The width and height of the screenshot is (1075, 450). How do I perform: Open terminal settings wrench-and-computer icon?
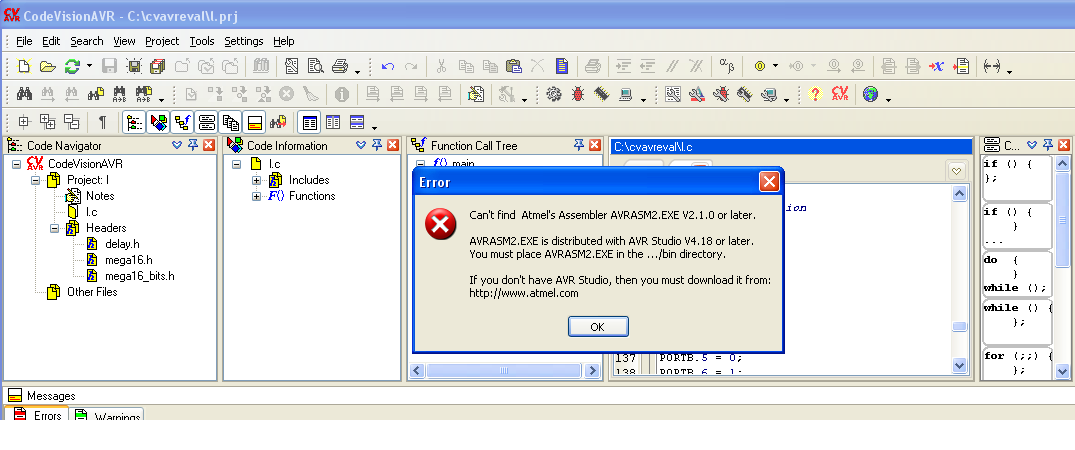pos(769,94)
